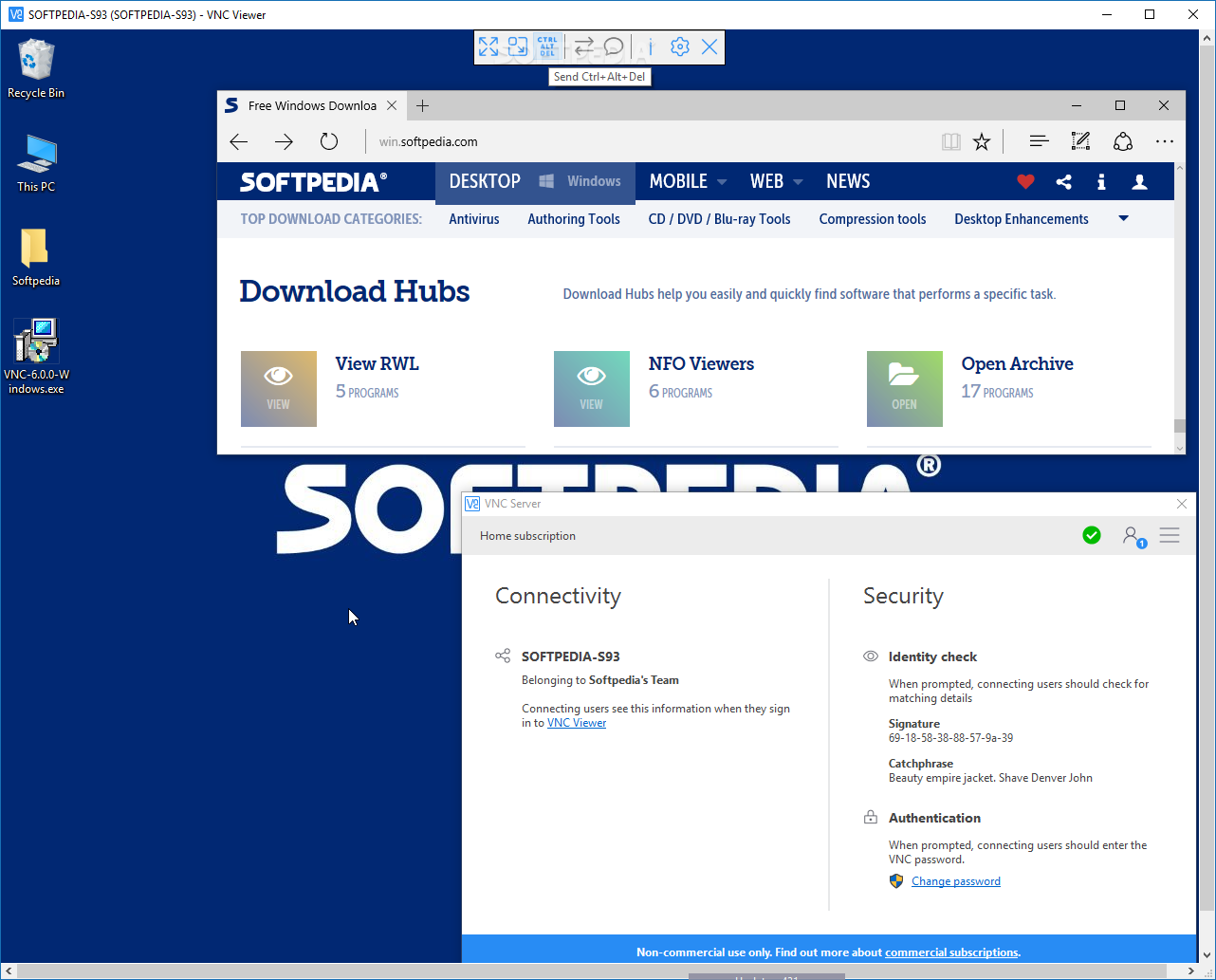Open the Share icon in Edge toolbar
Screen dimensions: 1216x980
(x=1123, y=141)
